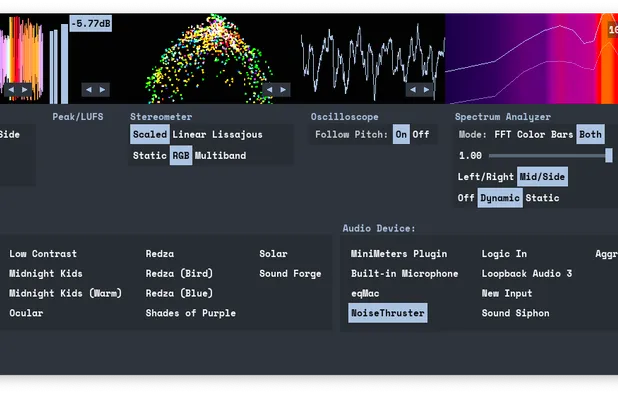Turn Follow Pitch On

tap(401, 134)
